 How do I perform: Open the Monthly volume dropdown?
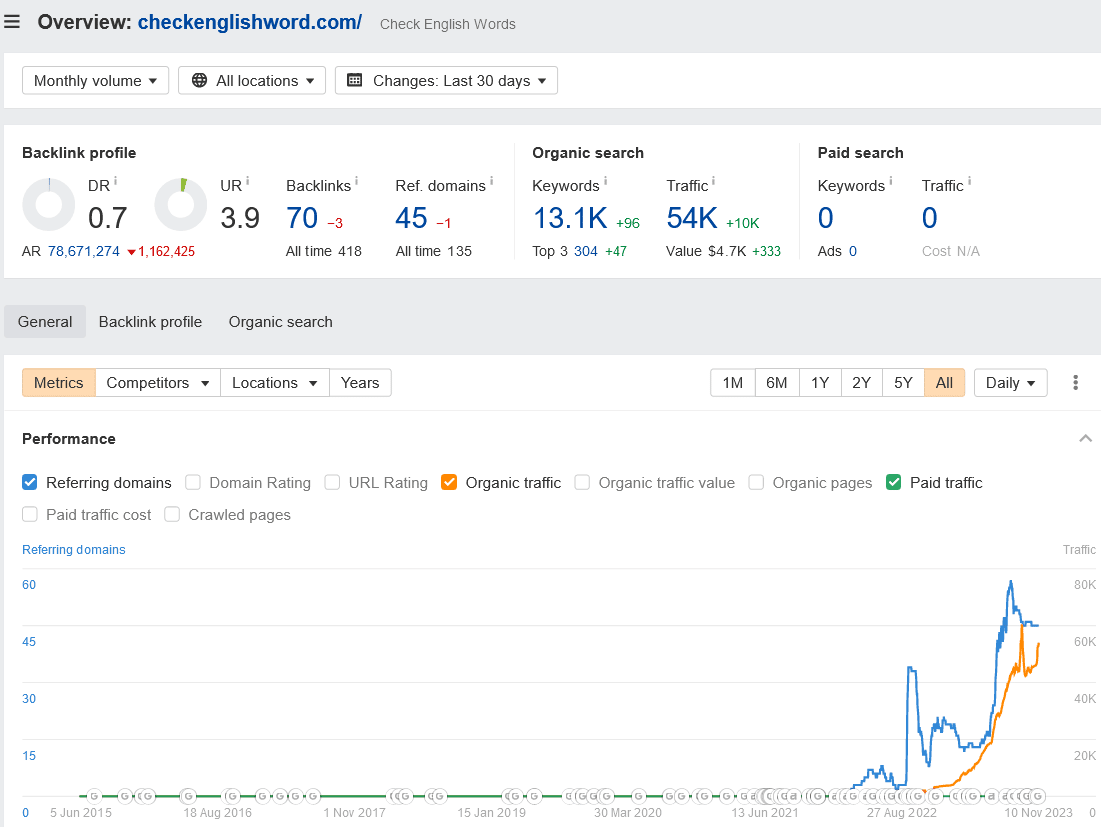coord(95,81)
